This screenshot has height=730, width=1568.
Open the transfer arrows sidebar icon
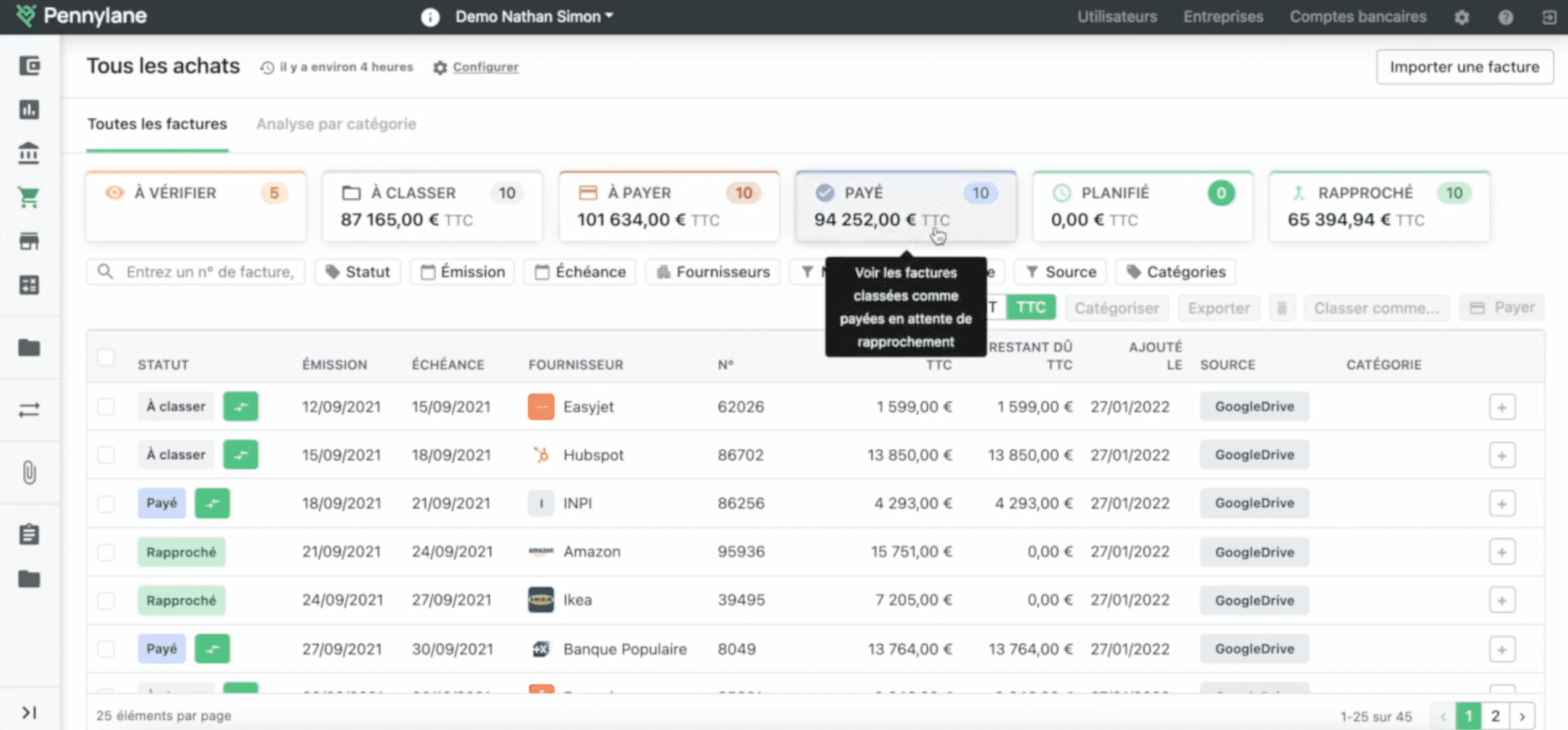(x=29, y=410)
